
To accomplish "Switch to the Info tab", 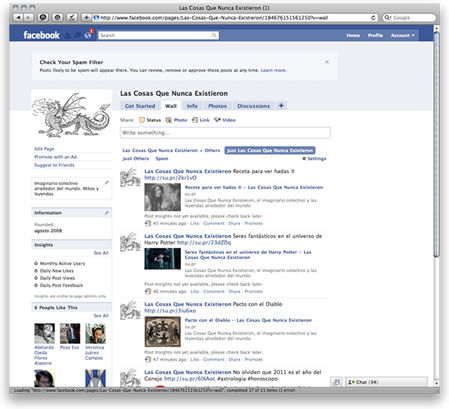I will click(x=192, y=106).
